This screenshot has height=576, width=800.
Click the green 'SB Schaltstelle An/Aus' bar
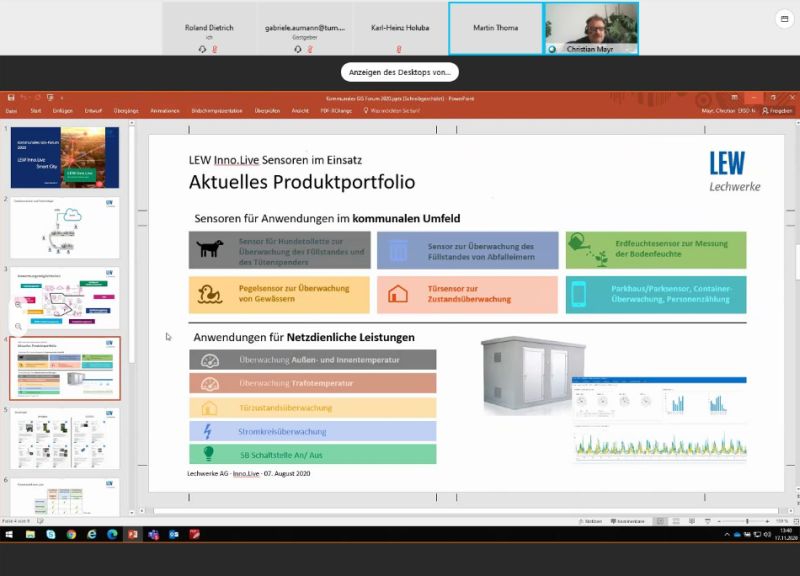(x=313, y=454)
